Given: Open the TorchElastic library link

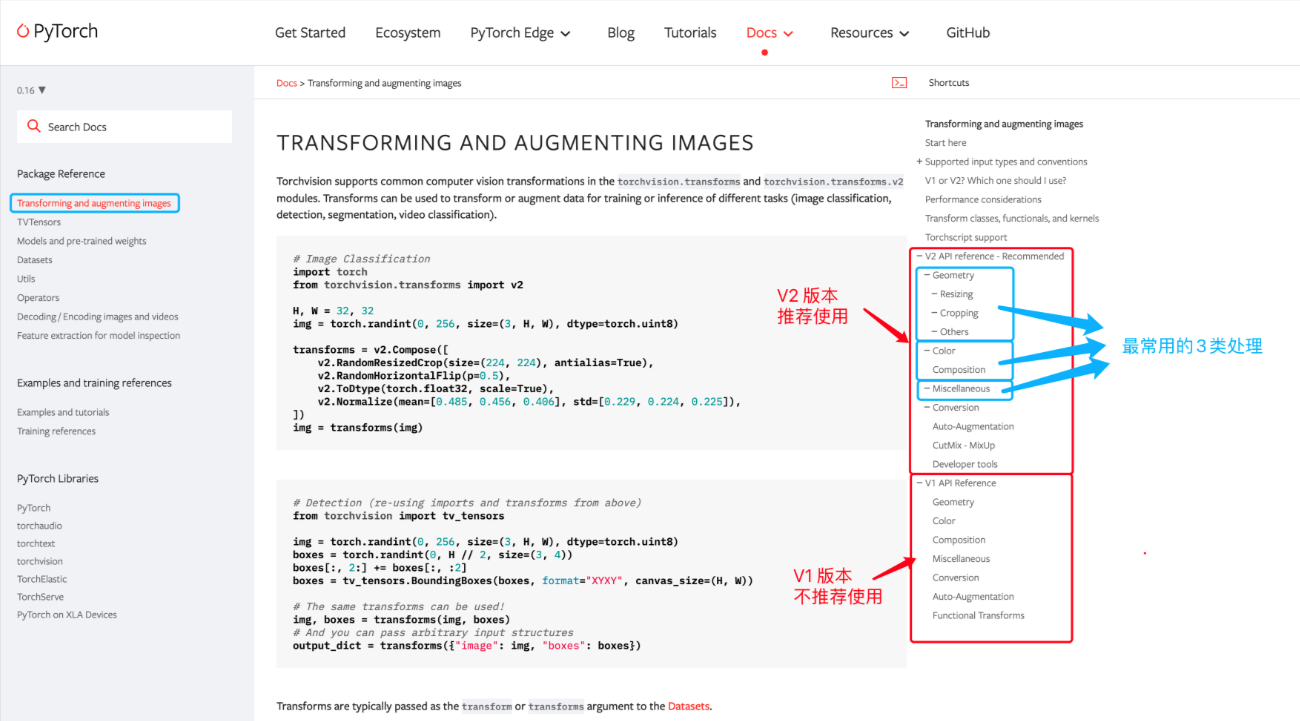Looking at the screenshot, I should [x=42, y=579].
